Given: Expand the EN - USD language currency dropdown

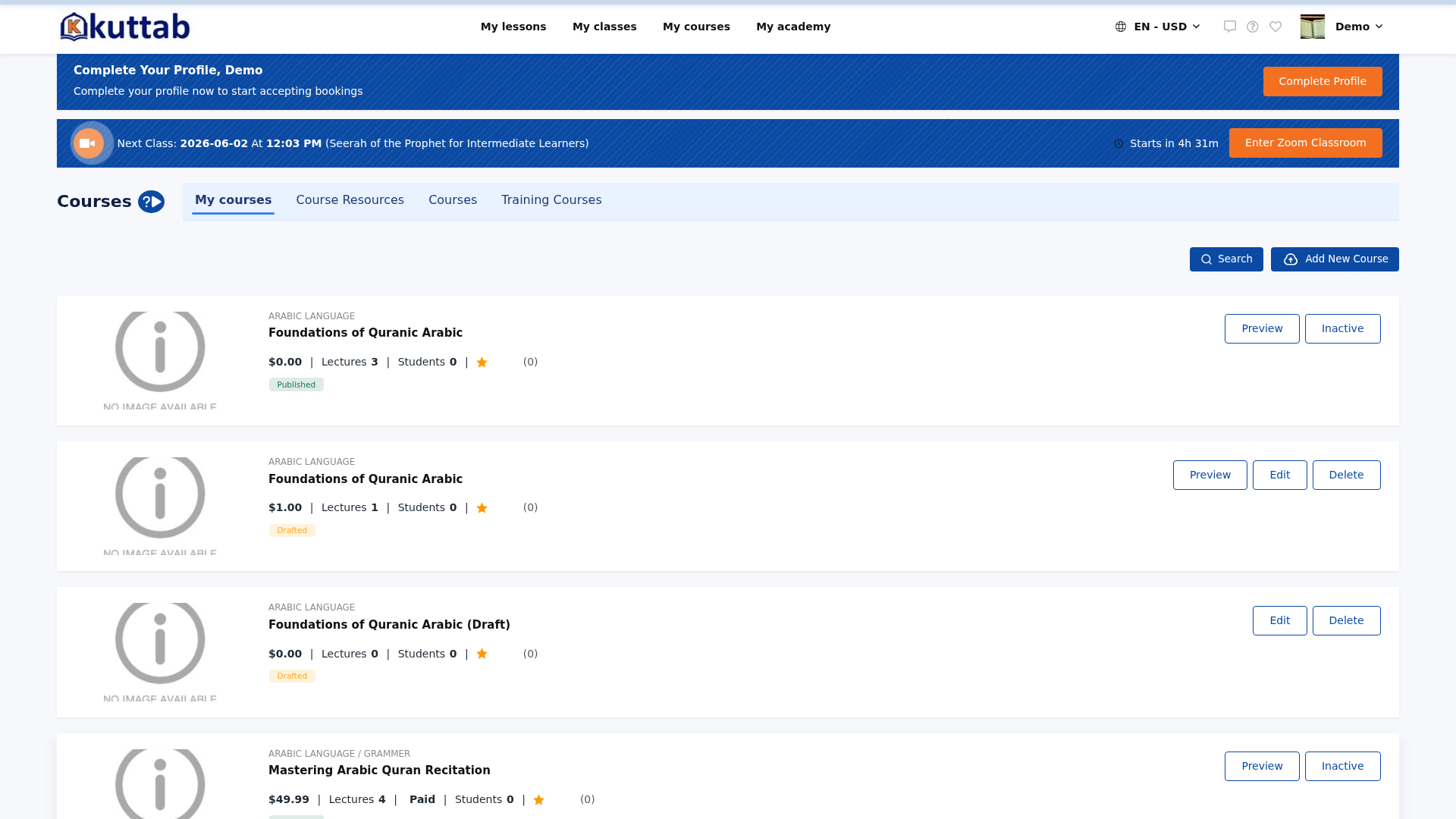Looking at the screenshot, I should [1158, 27].
